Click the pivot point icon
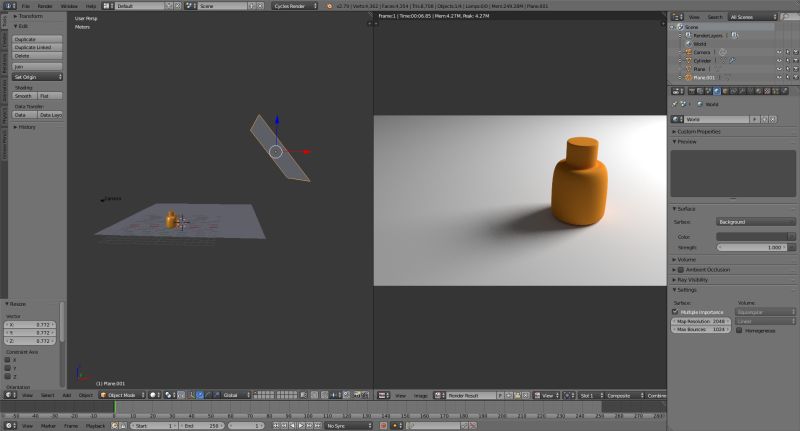 pyautogui.click(x=170, y=395)
